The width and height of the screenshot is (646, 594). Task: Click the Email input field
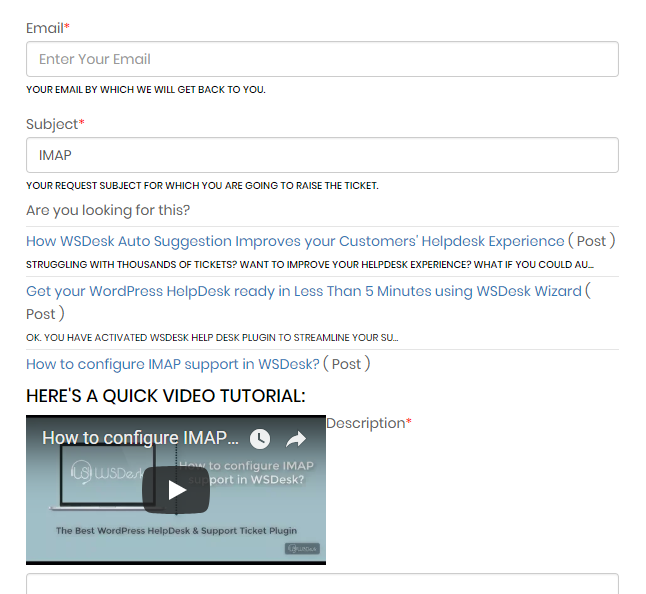click(322, 59)
